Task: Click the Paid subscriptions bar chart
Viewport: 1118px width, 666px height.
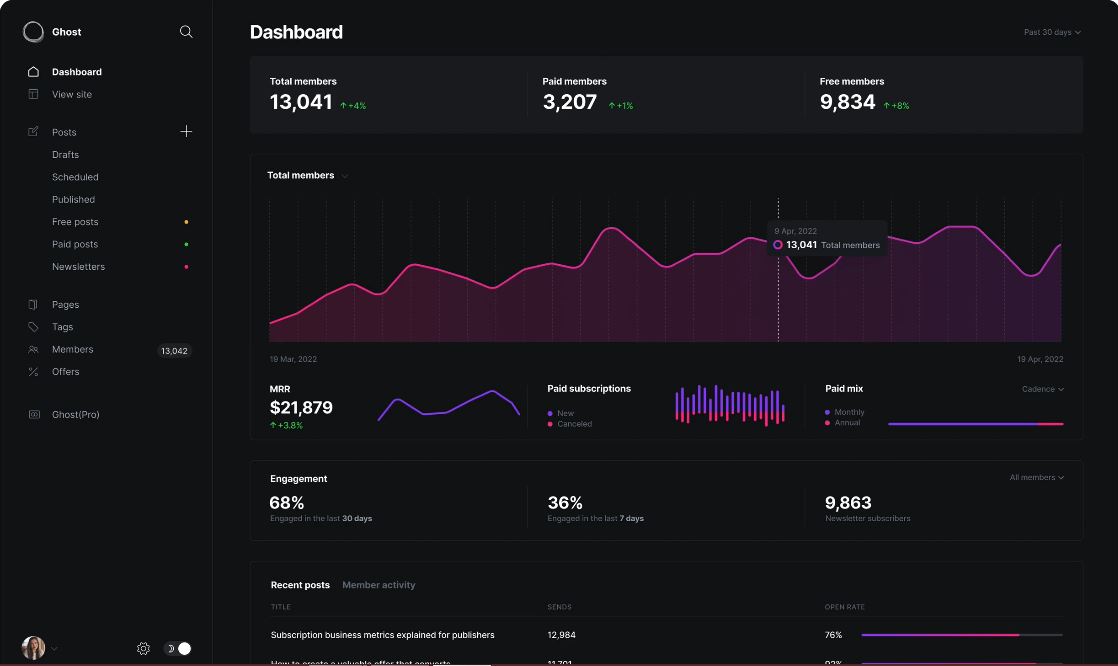Action: (x=730, y=405)
